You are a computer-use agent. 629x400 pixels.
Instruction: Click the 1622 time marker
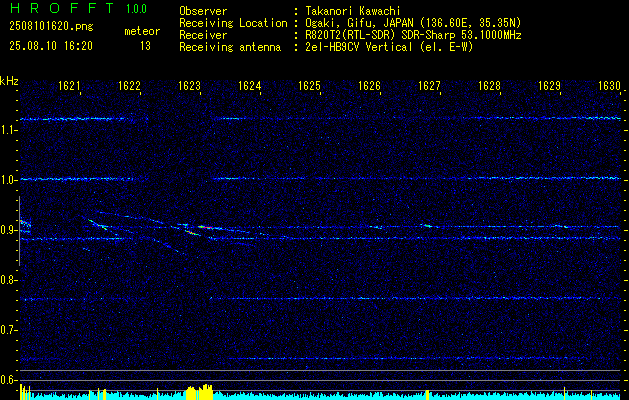tap(130, 85)
